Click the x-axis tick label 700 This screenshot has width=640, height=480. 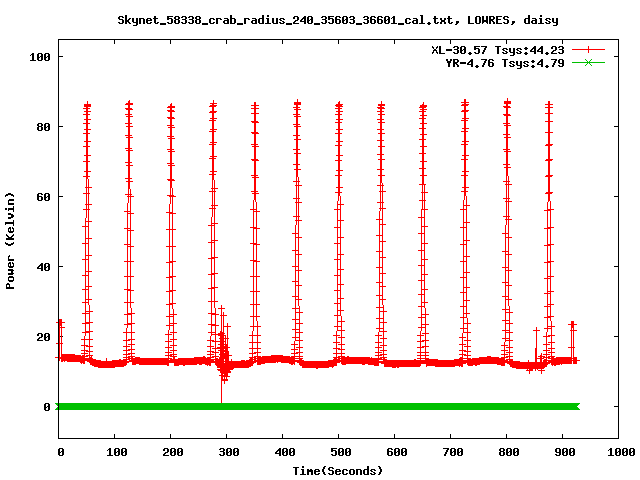[x=453, y=452]
